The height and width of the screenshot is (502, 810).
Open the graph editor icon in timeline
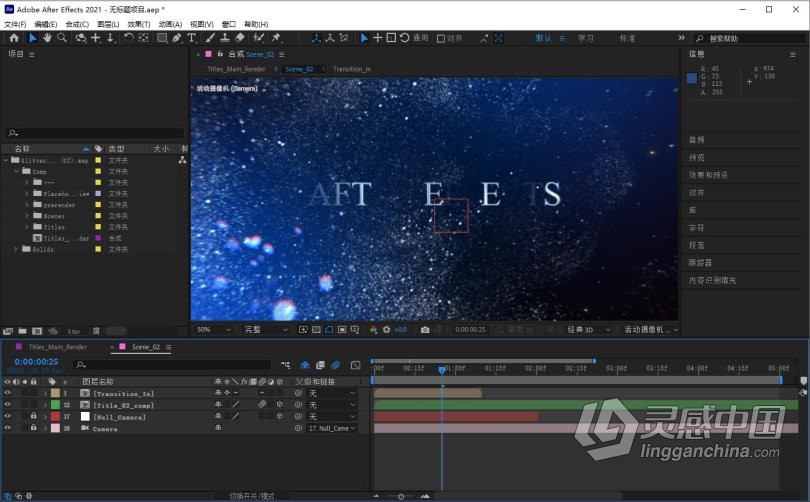[x=355, y=365]
